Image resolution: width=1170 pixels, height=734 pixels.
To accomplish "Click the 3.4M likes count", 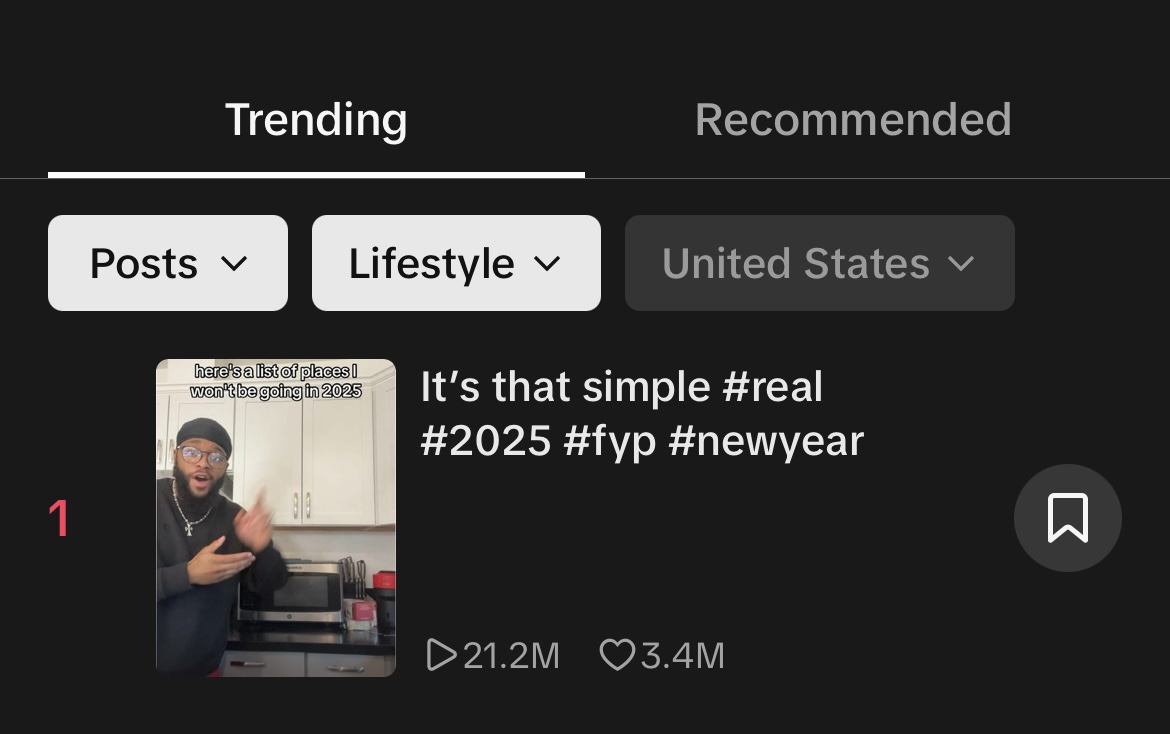I will 682,656.
